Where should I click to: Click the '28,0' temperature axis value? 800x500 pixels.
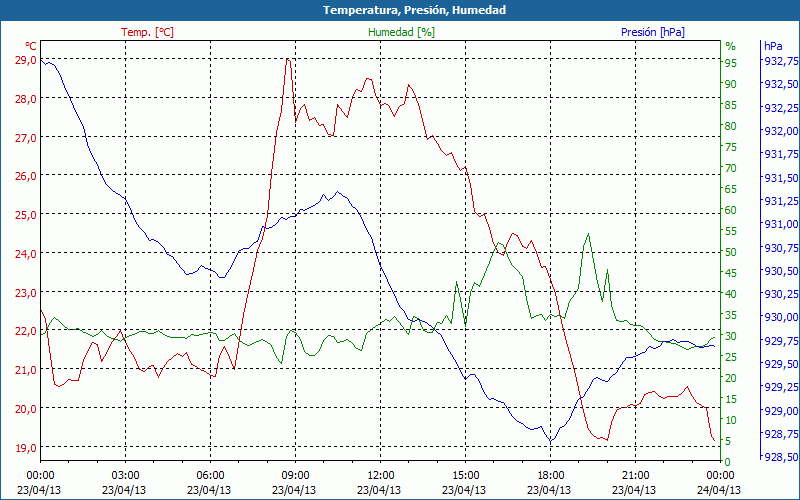26,99
